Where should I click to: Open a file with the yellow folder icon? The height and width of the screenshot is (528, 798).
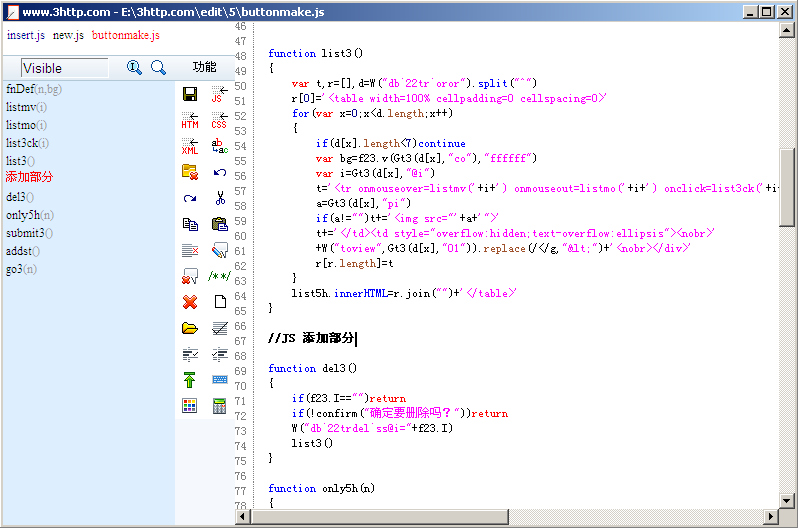coord(190,328)
